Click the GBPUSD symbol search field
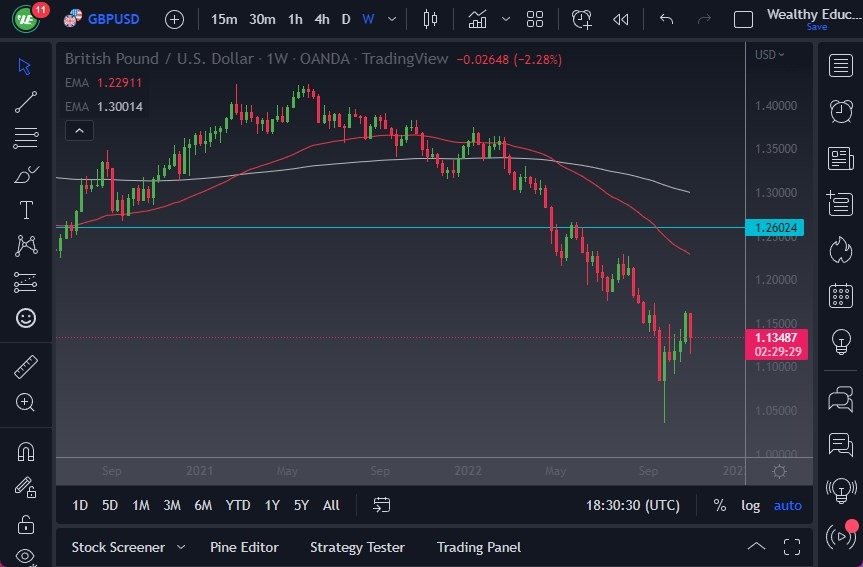 [113, 19]
